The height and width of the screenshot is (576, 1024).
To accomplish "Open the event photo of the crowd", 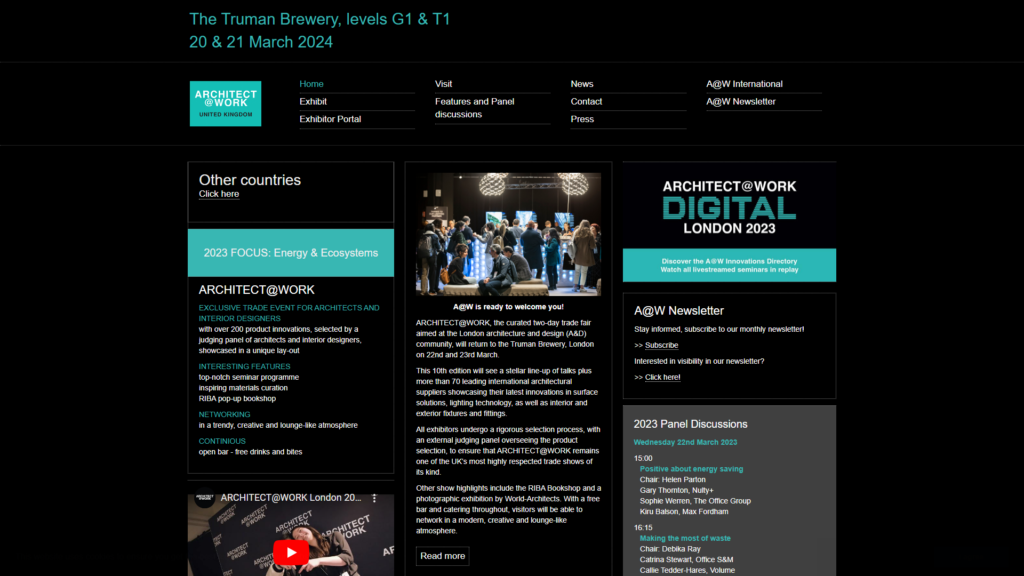I will coord(508,234).
